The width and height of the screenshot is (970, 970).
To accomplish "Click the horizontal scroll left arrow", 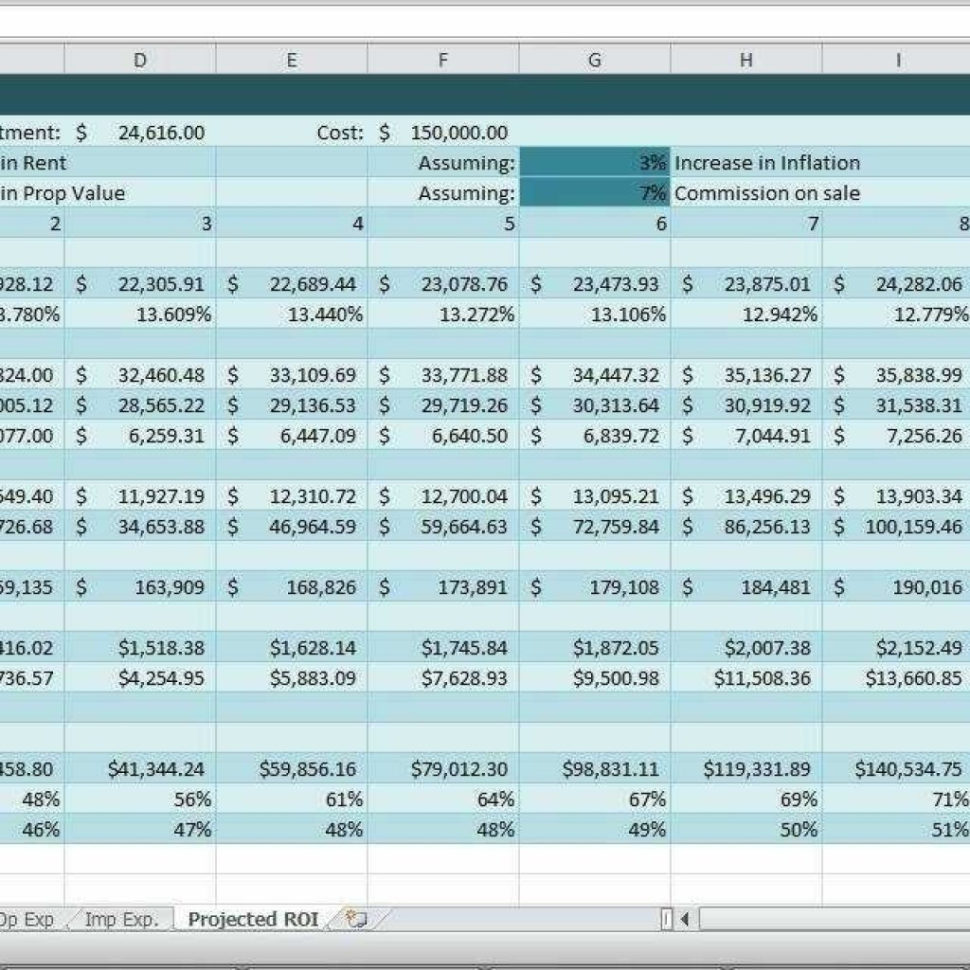I will coord(686,917).
